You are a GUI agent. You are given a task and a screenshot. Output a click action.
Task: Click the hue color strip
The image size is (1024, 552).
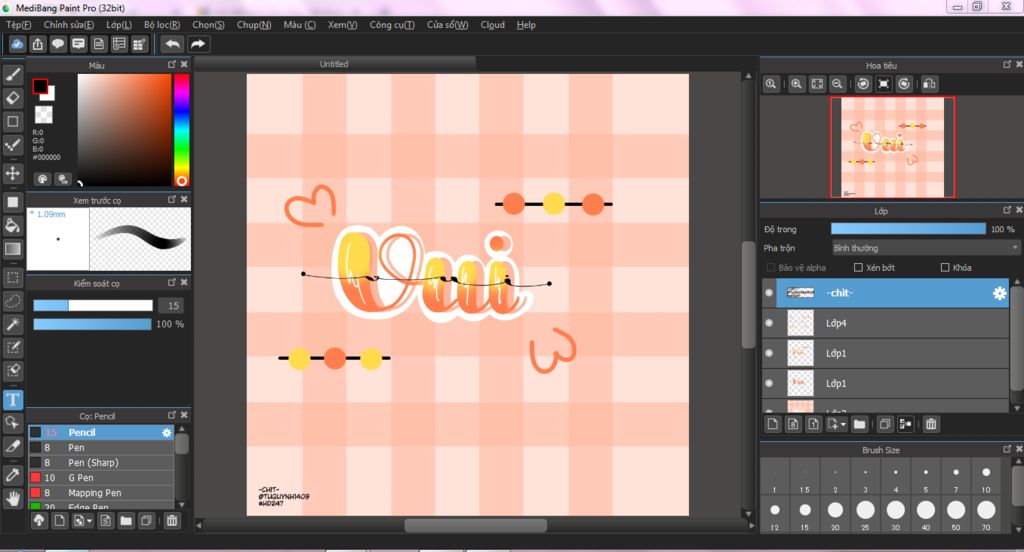tap(181, 130)
